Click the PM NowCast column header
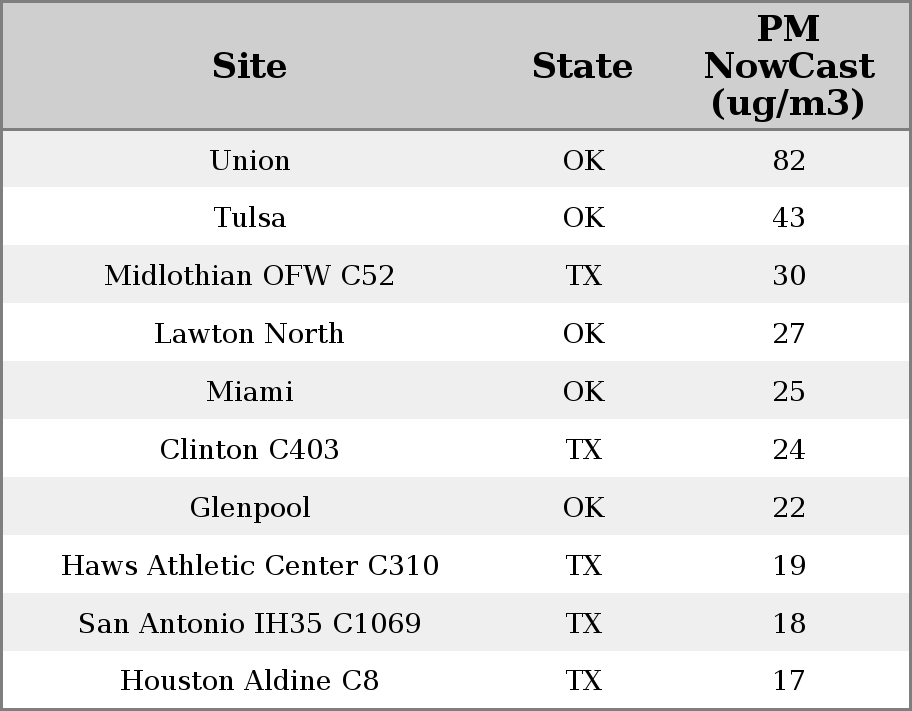Screen dimensions: 912x711 (789, 66)
